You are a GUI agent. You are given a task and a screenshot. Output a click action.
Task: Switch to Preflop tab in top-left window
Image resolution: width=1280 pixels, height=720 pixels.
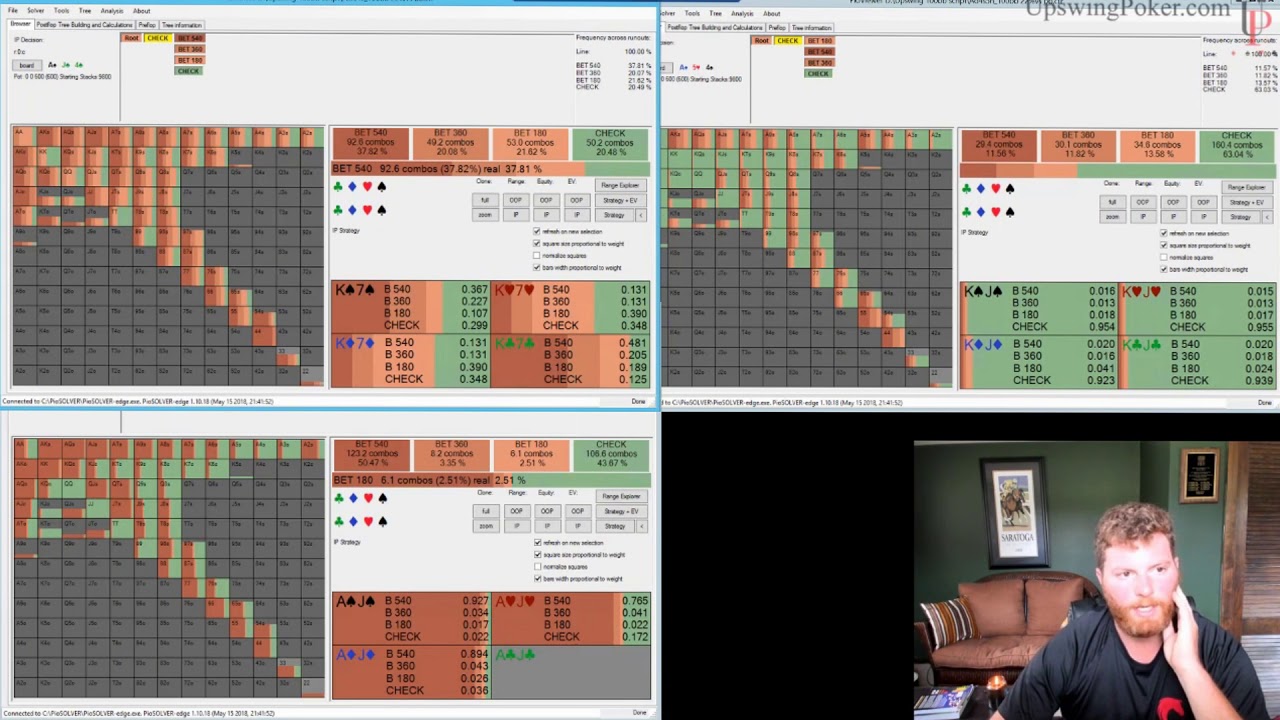click(x=147, y=25)
